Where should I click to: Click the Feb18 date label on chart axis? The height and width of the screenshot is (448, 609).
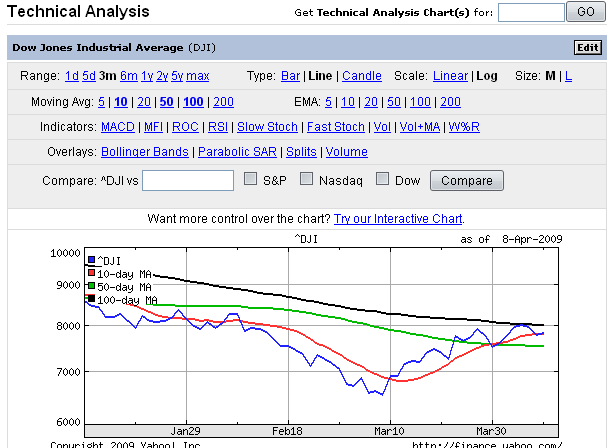[x=287, y=431]
